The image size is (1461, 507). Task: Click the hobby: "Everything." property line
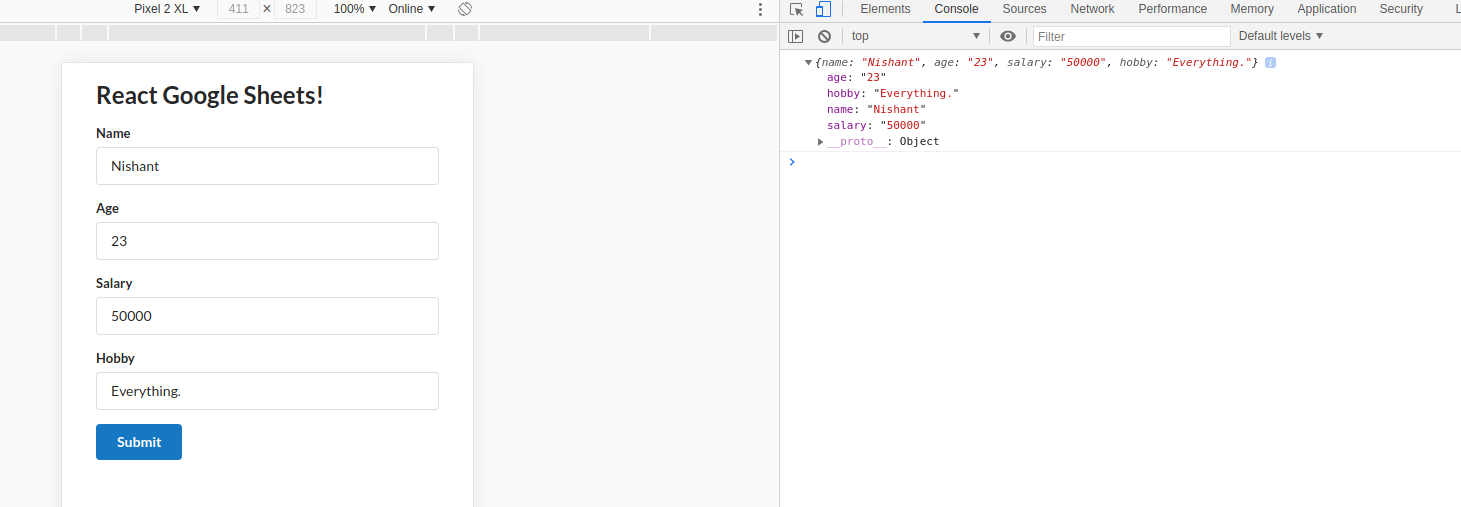[893, 94]
